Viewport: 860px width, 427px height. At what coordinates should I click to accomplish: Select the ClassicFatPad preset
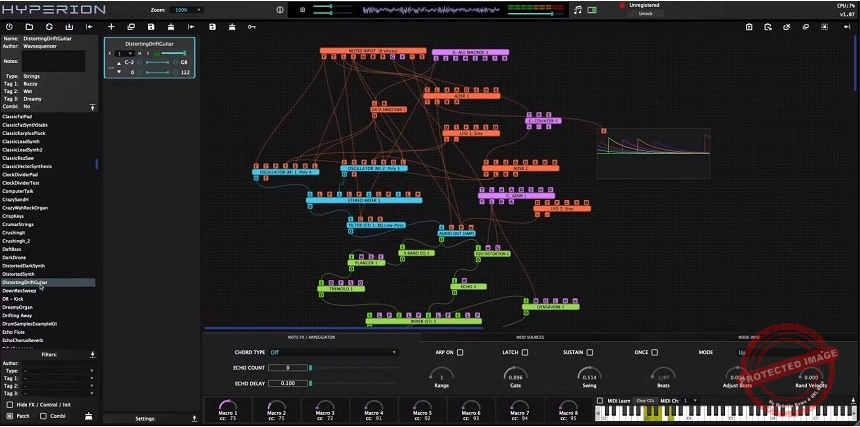click(x=16, y=116)
